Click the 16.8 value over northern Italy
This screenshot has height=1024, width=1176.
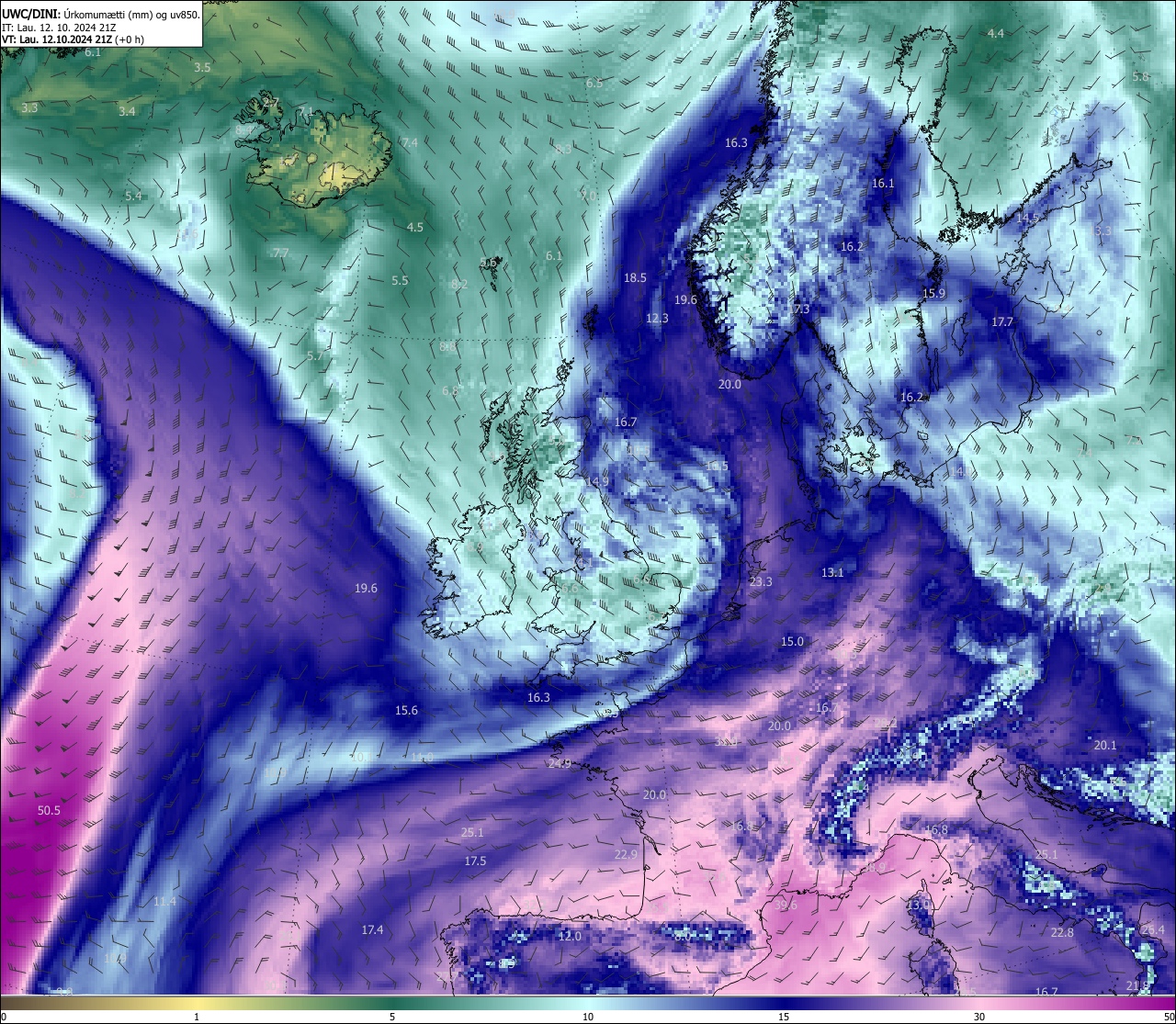pos(936,829)
